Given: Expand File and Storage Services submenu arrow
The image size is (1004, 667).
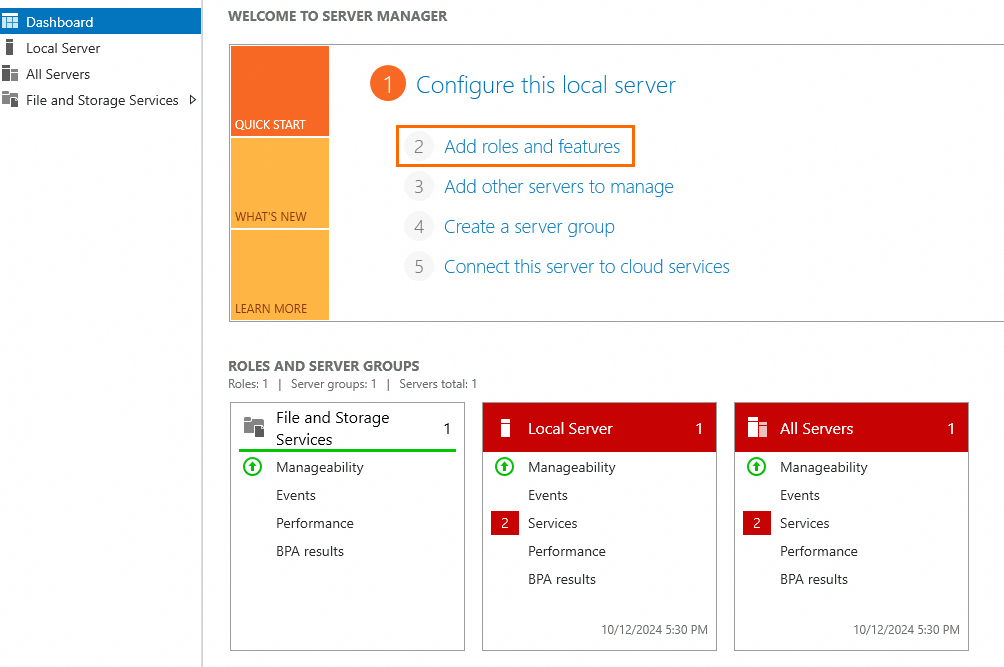Looking at the screenshot, I should point(193,100).
